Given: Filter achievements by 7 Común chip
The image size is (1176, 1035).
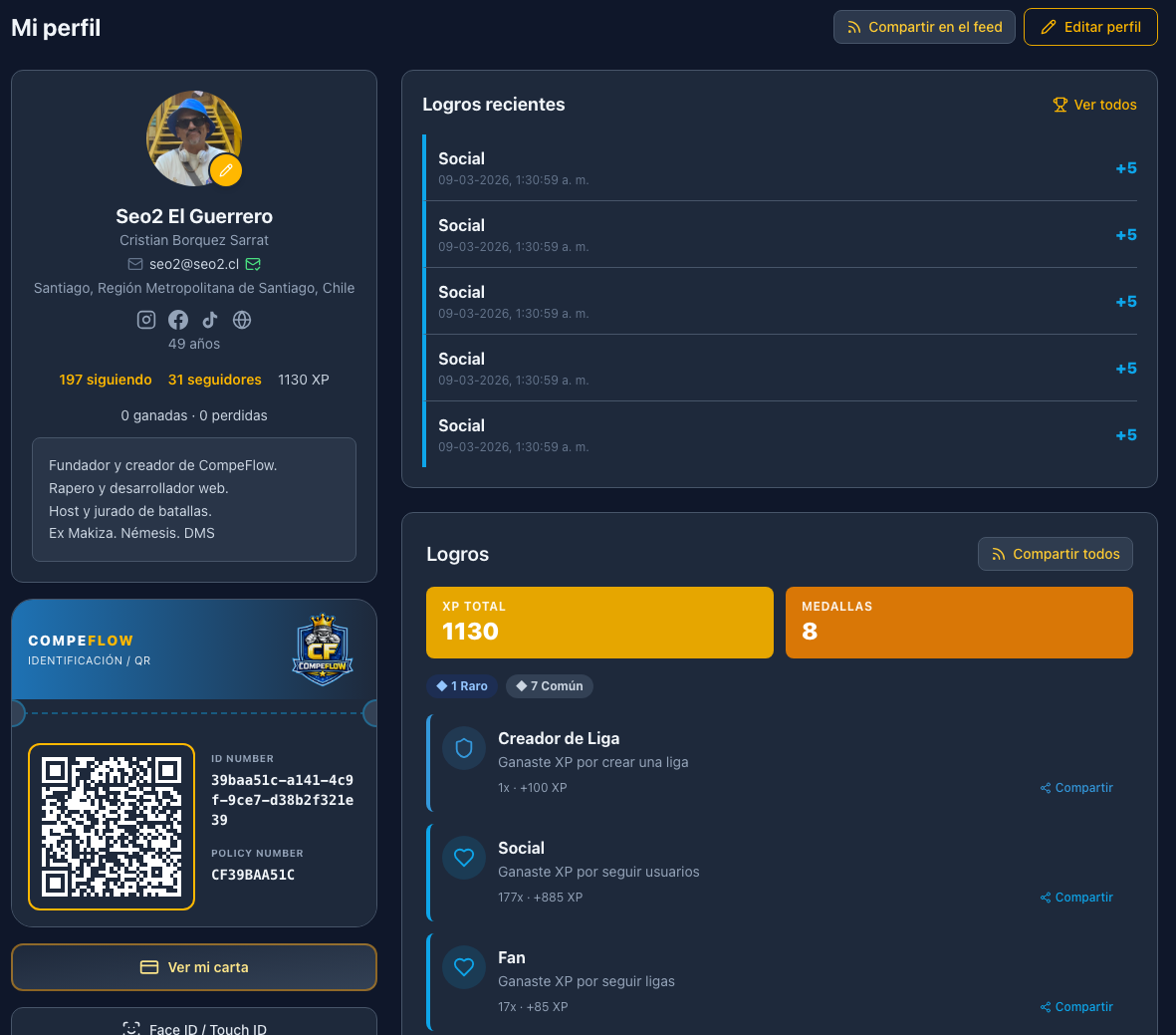Looking at the screenshot, I should pyautogui.click(x=550, y=686).
